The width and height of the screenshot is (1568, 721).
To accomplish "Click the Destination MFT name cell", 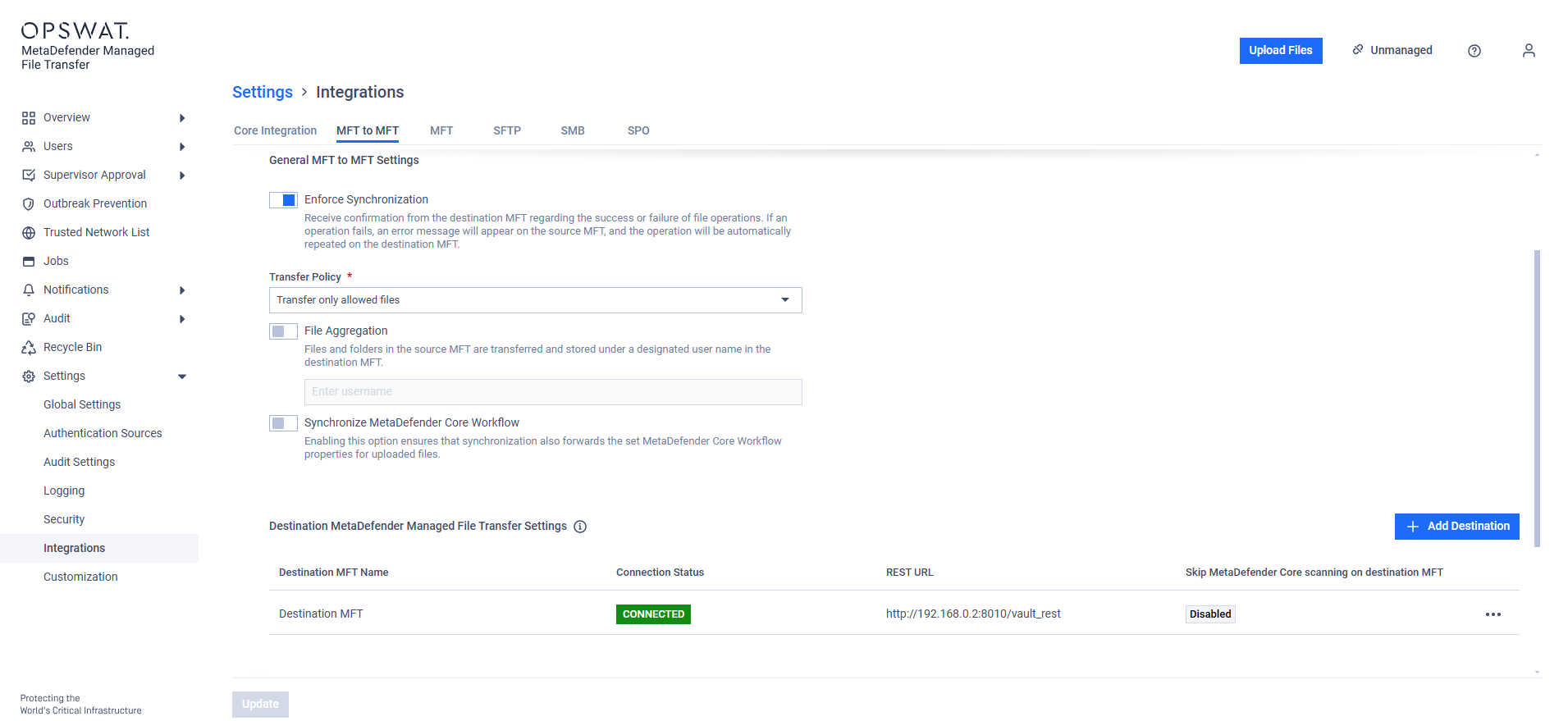I will (x=321, y=614).
